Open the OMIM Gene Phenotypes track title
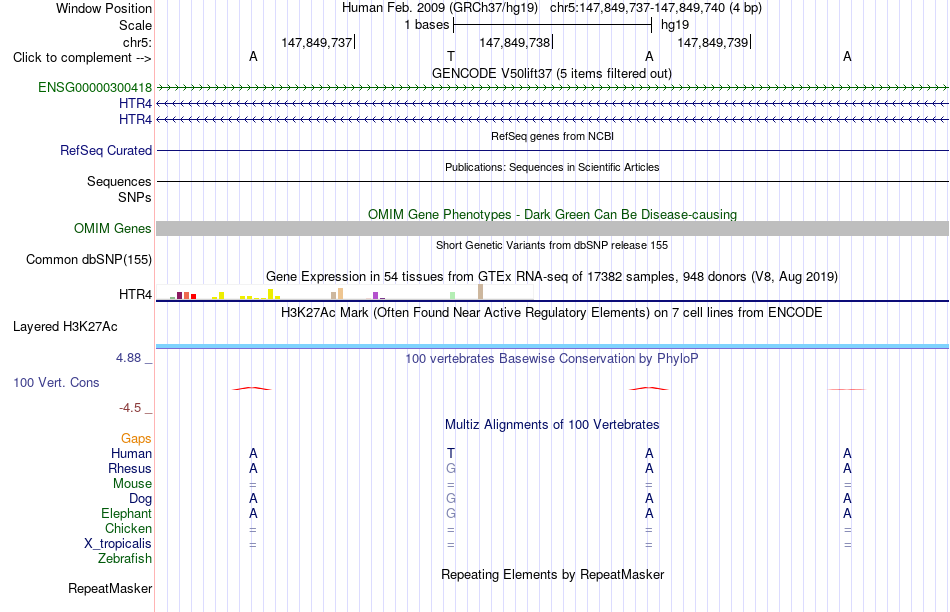 click(x=552, y=215)
